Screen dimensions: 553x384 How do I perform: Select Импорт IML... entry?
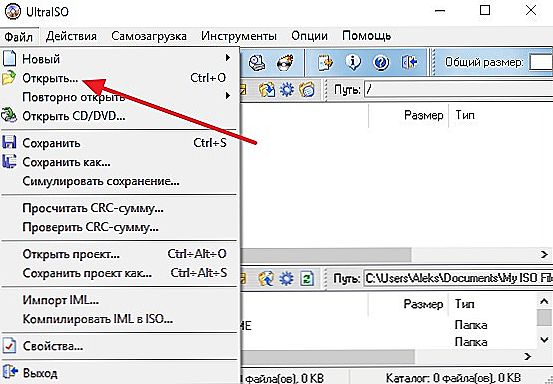tap(119, 300)
